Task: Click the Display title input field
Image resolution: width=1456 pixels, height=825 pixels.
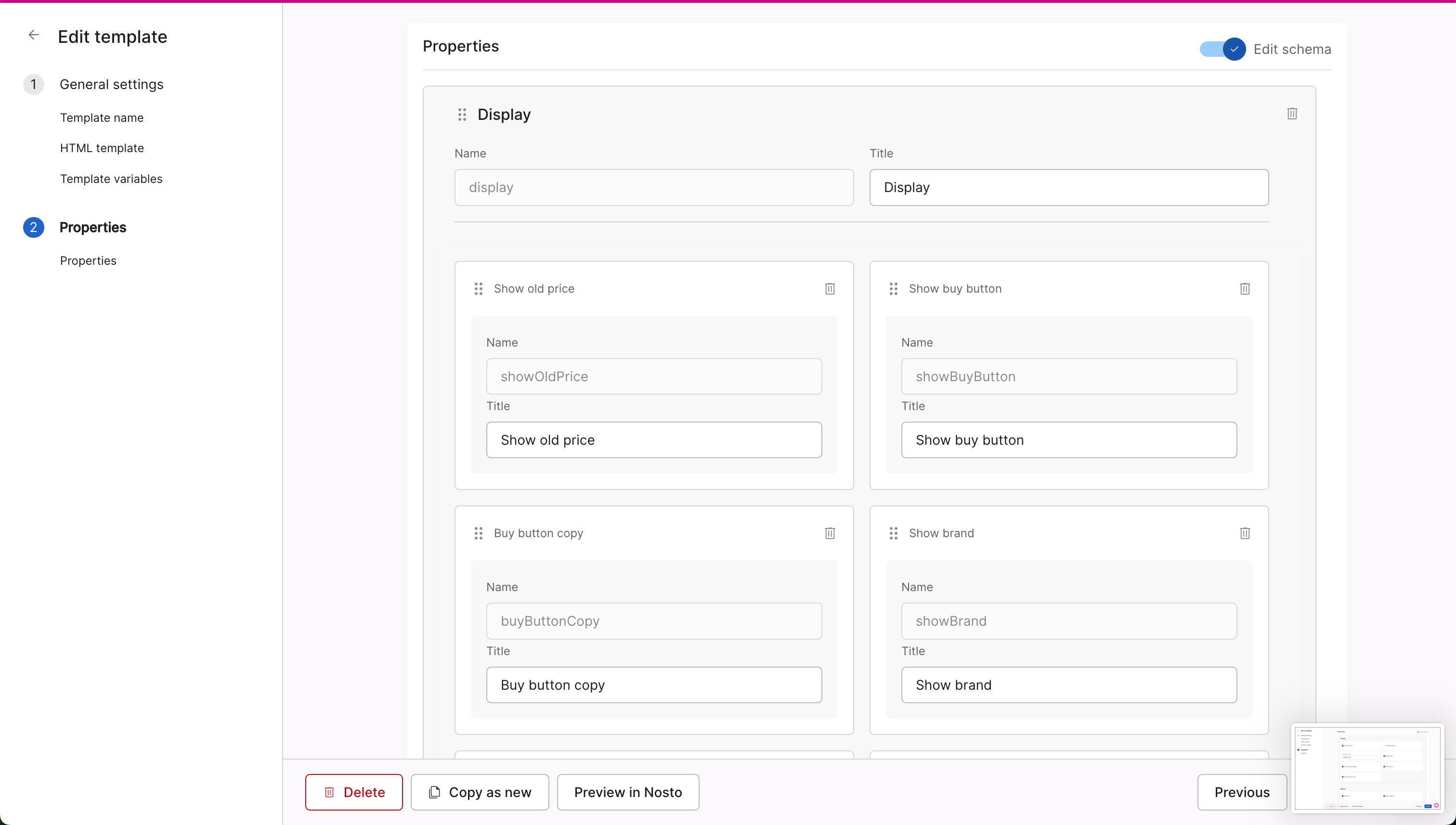Action: click(1068, 188)
